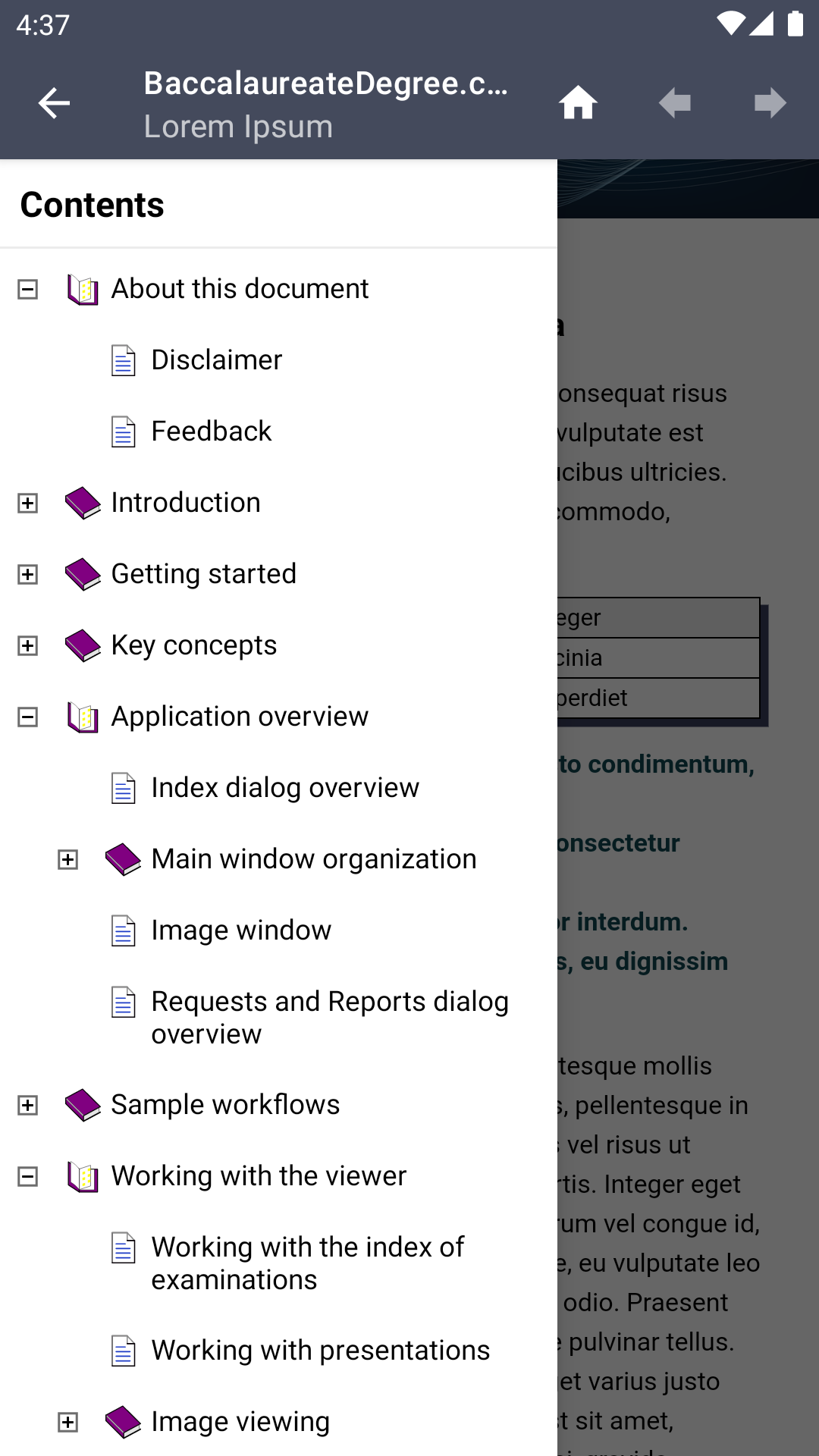Tap the open book icon beside About this document

[x=83, y=288]
